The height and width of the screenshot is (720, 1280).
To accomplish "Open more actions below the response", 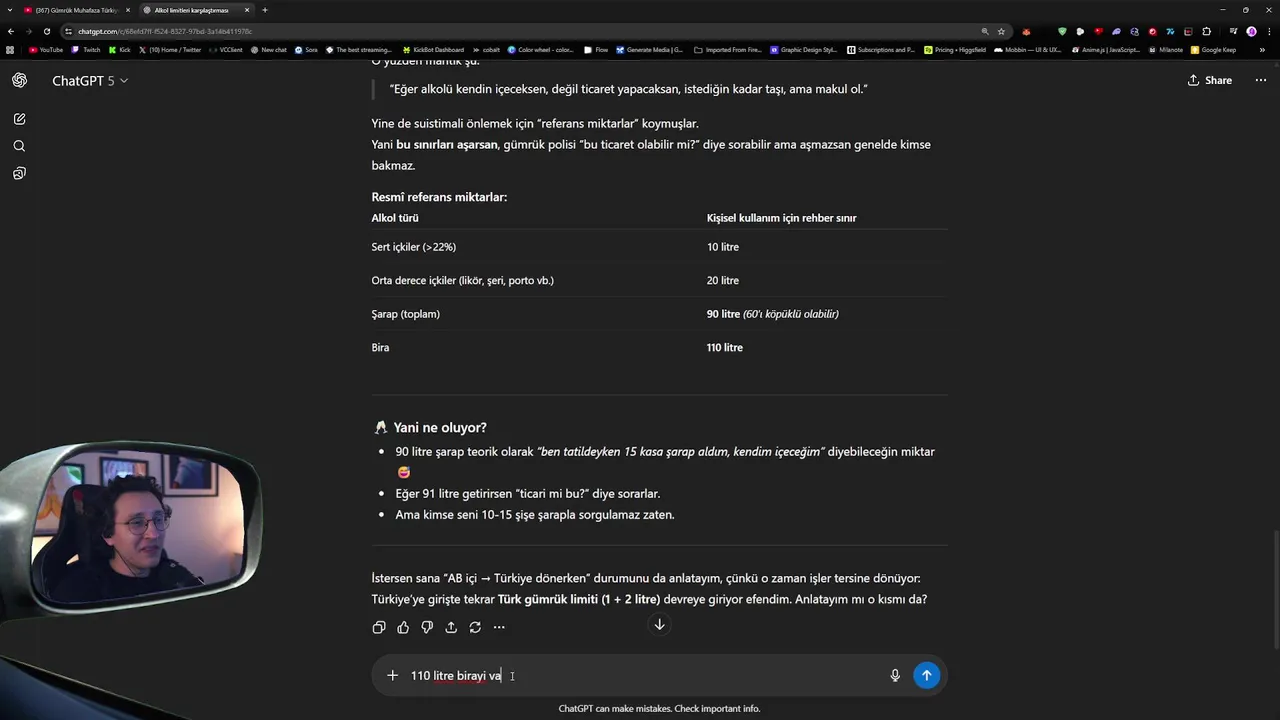I will click(x=499, y=627).
